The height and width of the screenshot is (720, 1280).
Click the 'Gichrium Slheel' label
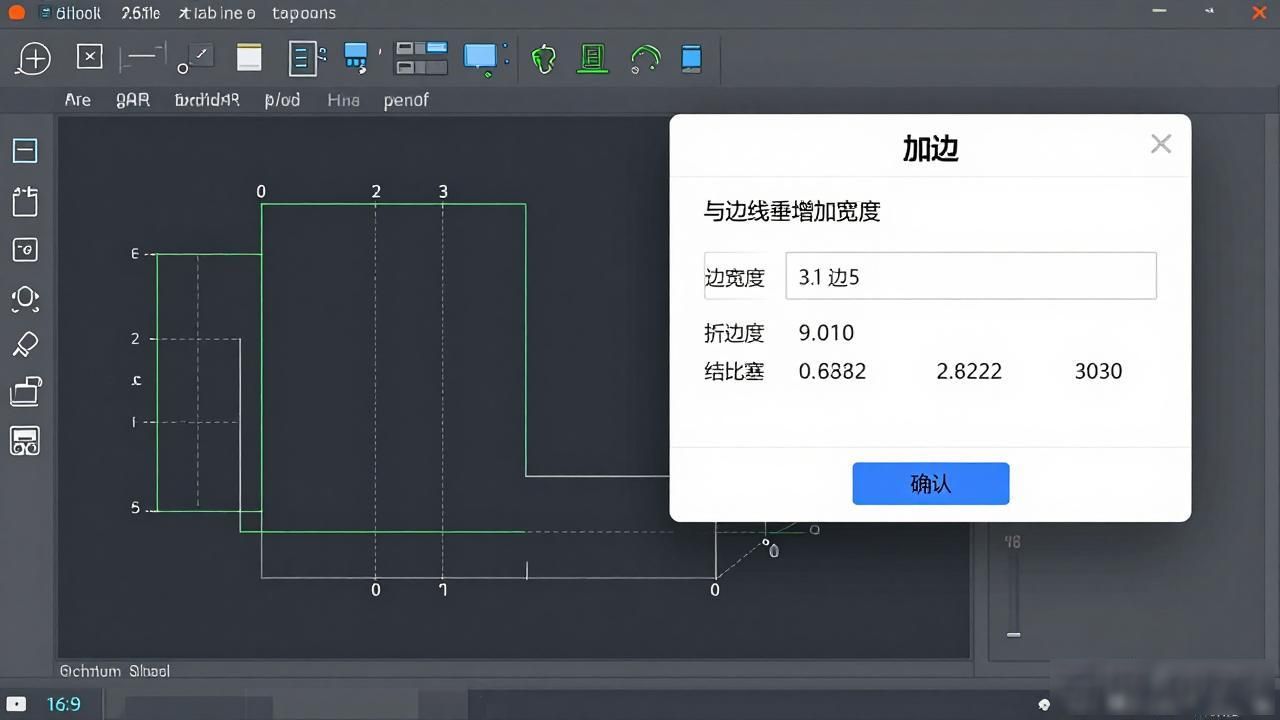tap(115, 671)
